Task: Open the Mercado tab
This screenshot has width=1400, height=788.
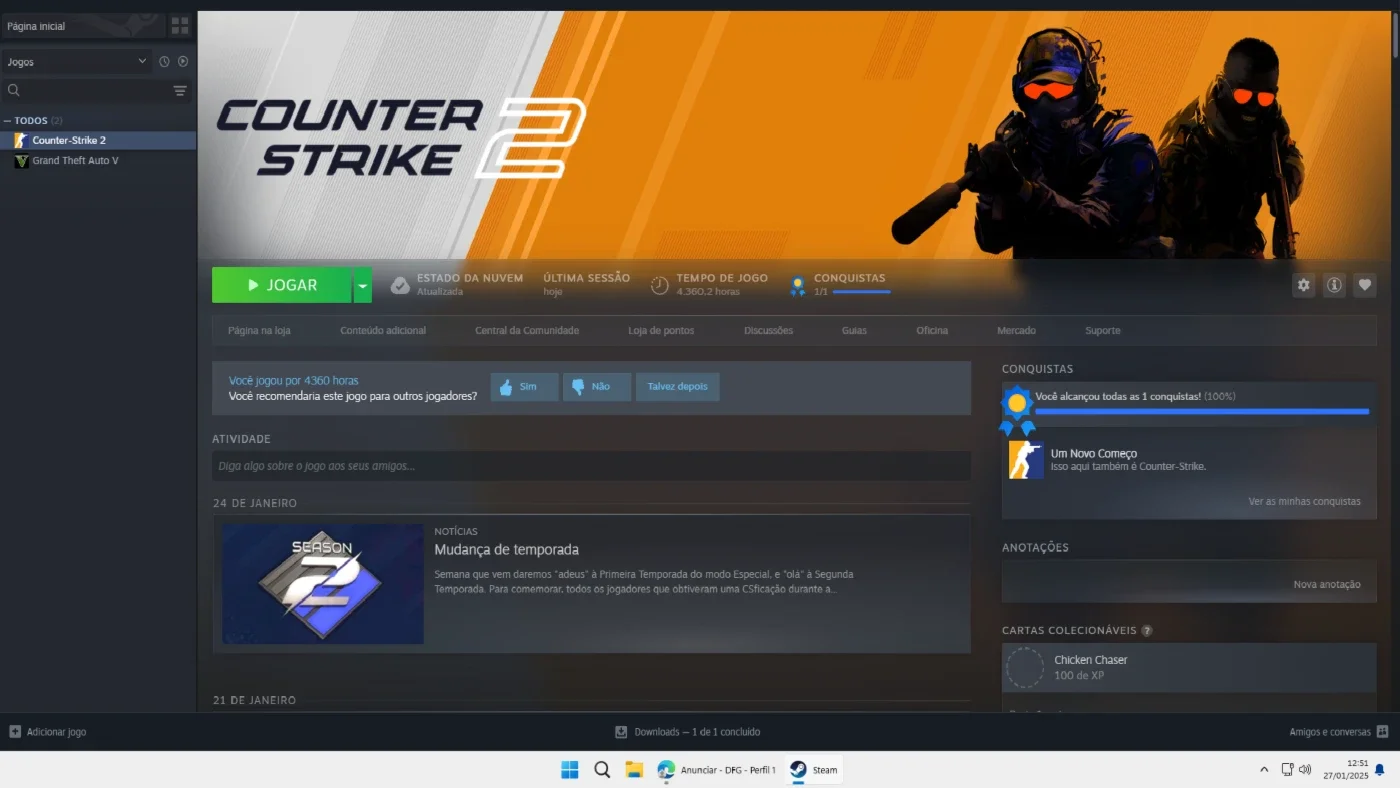Action: (1016, 331)
